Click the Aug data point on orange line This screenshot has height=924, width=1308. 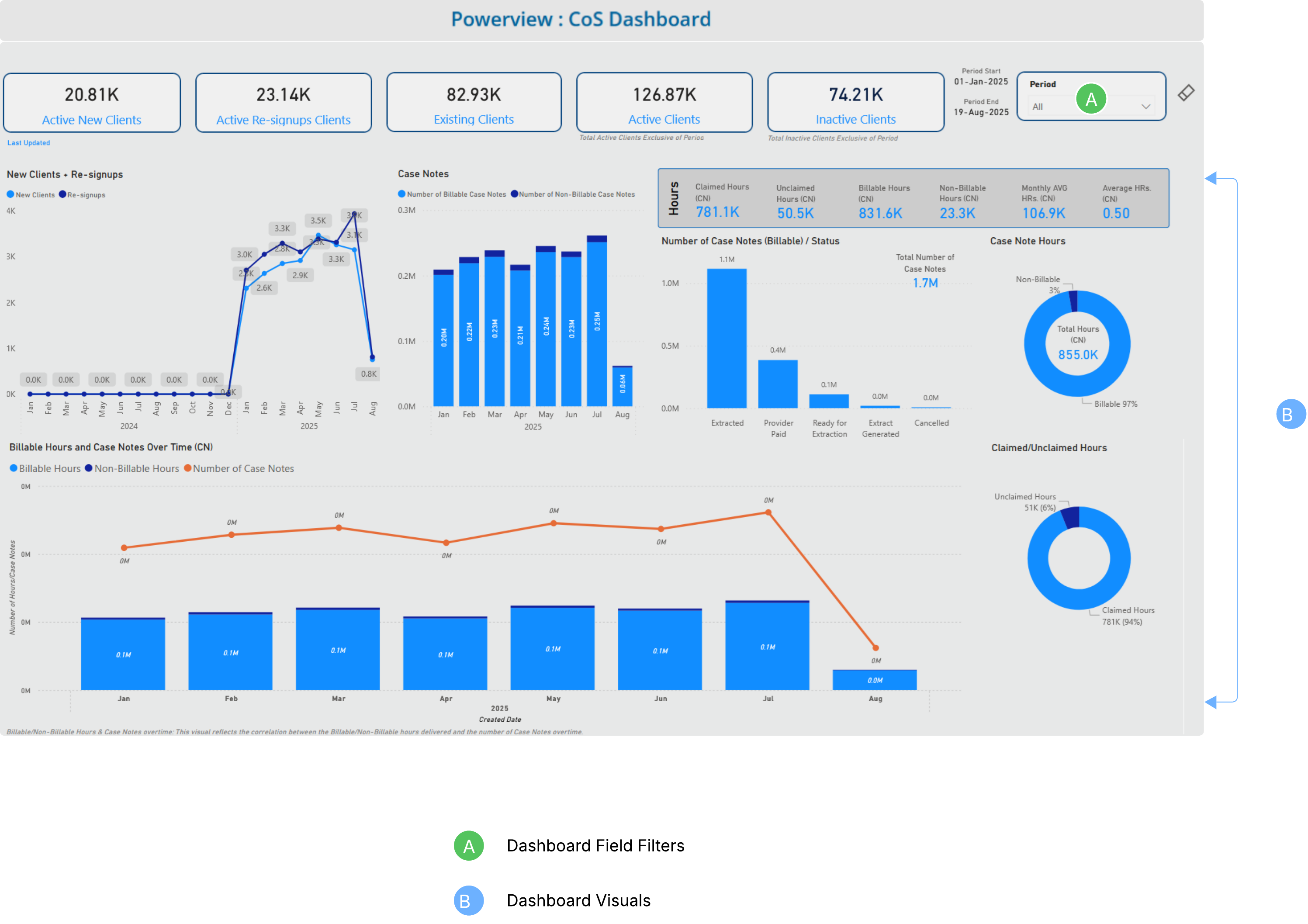coord(875,648)
